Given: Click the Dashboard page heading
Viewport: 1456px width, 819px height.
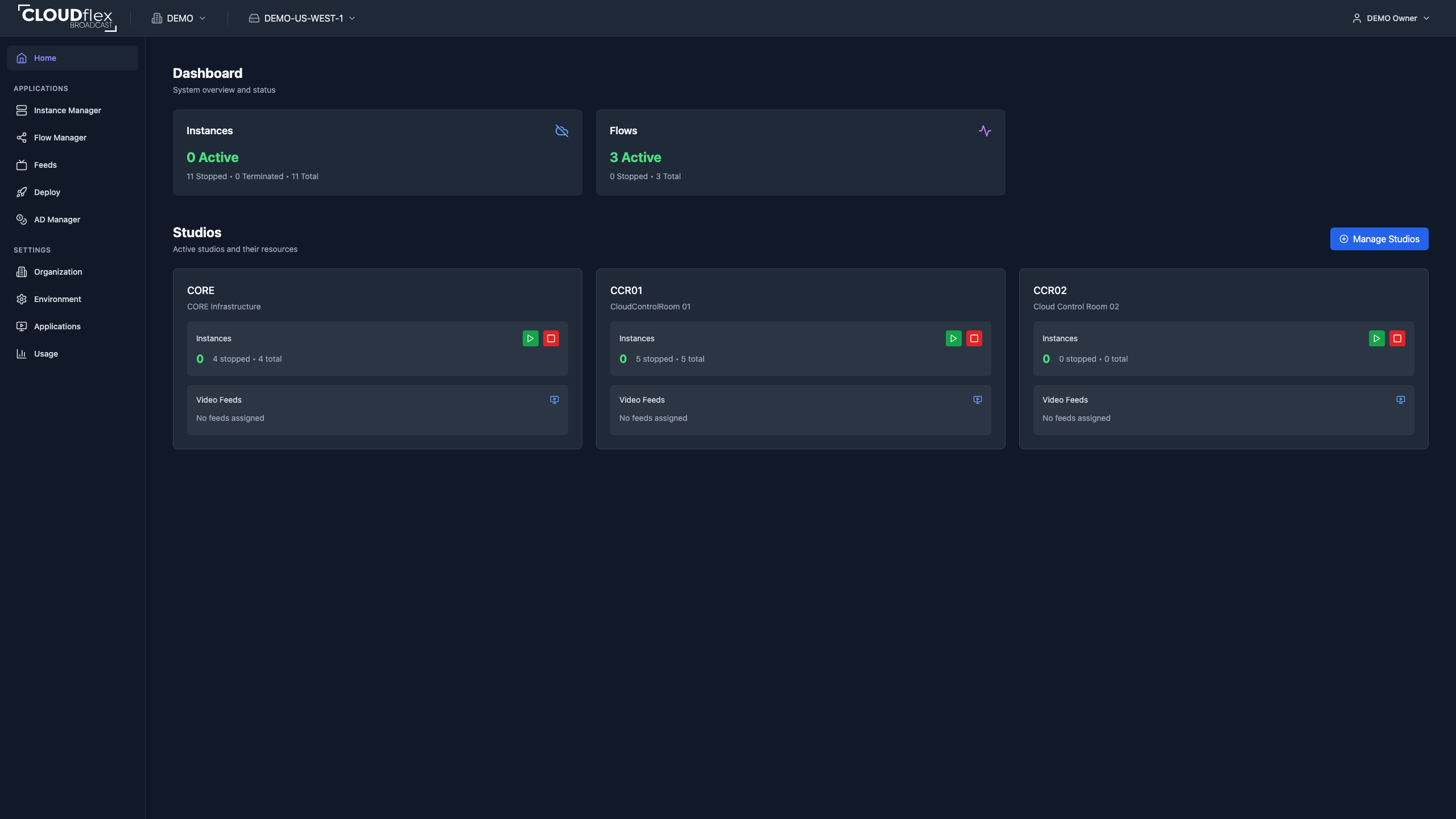Looking at the screenshot, I should point(208,73).
